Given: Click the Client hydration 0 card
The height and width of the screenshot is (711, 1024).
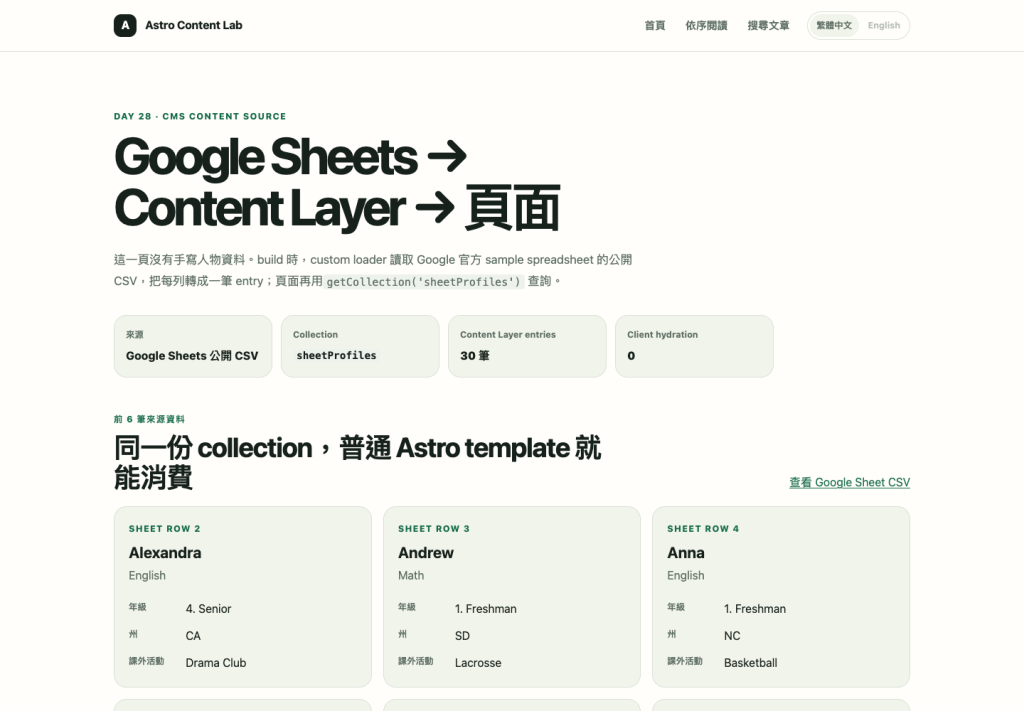Looking at the screenshot, I should tap(694, 346).
